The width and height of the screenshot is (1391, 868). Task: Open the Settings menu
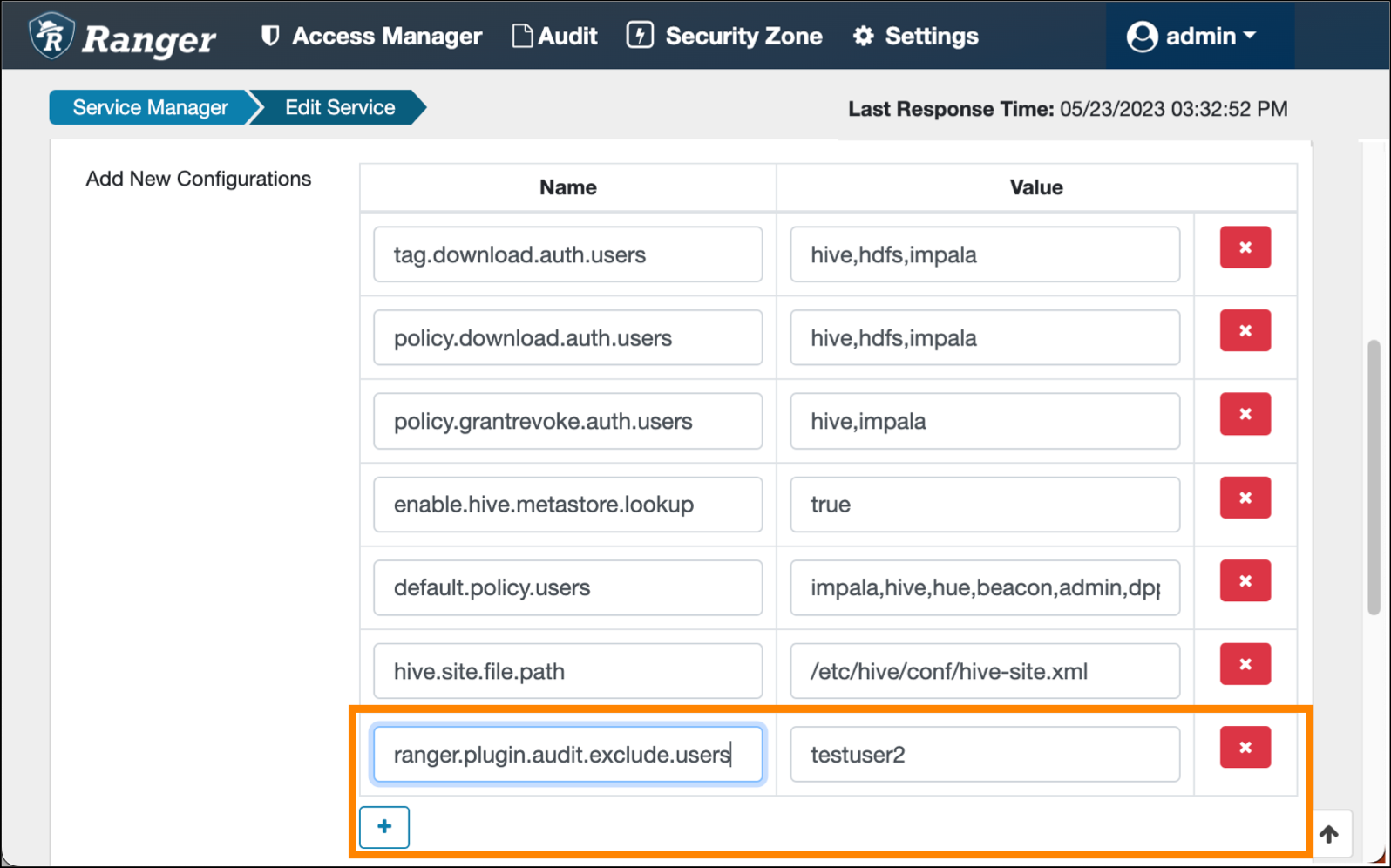(916, 37)
